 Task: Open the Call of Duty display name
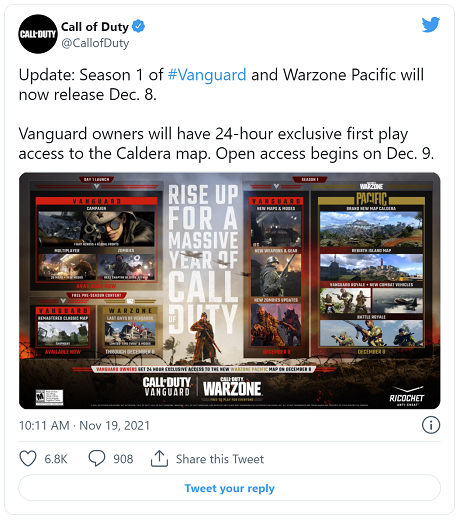coord(95,26)
